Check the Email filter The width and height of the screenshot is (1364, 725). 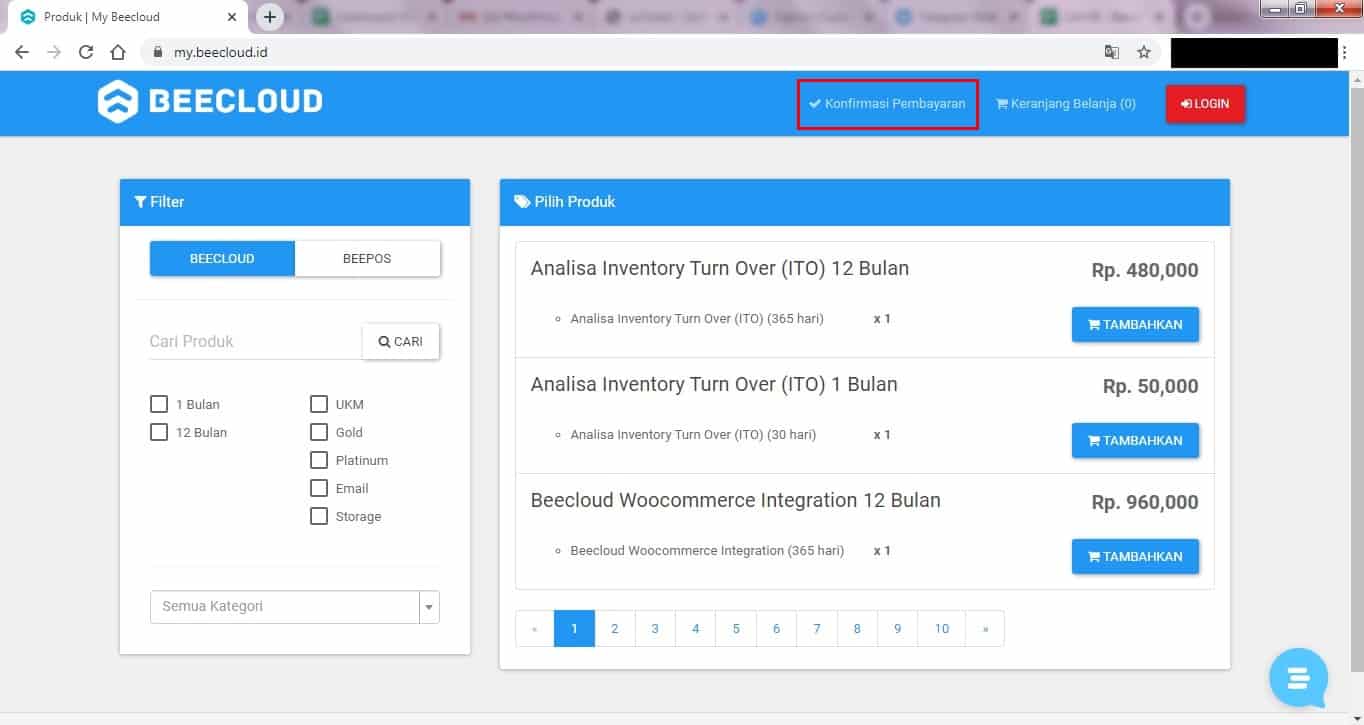[x=319, y=488]
